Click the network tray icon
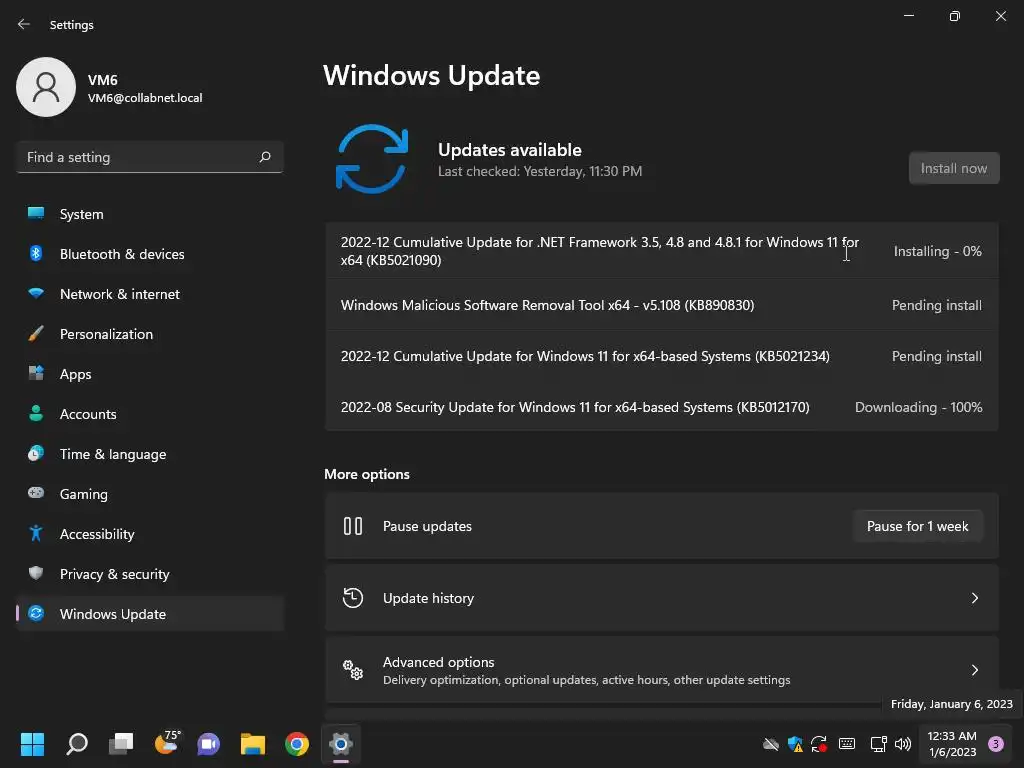Viewport: 1024px width, 768px height. click(878, 744)
